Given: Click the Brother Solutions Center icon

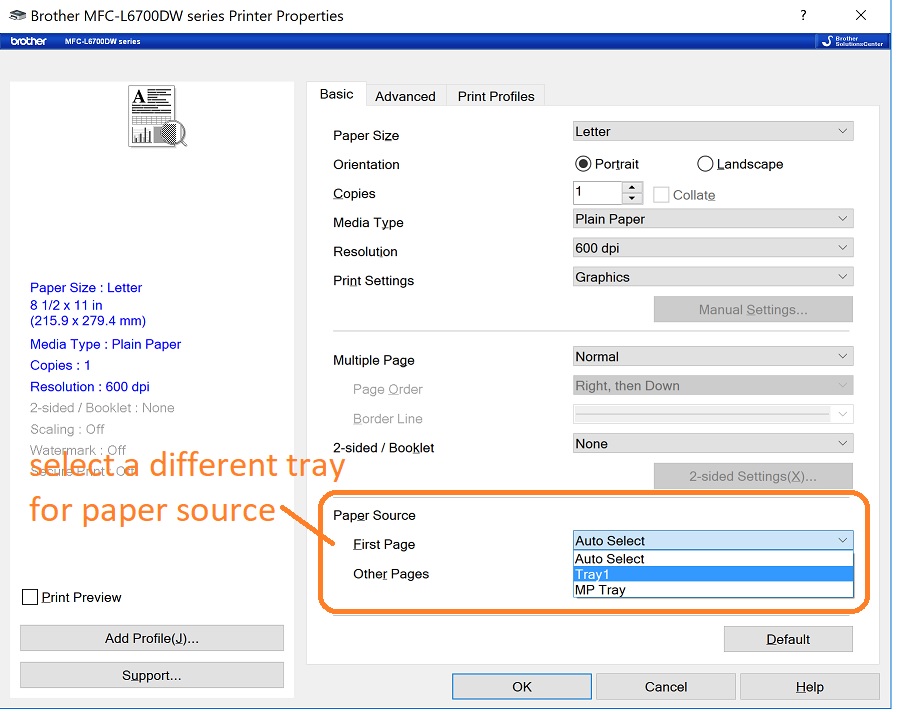Looking at the screenshot, I should pos(851,41).
